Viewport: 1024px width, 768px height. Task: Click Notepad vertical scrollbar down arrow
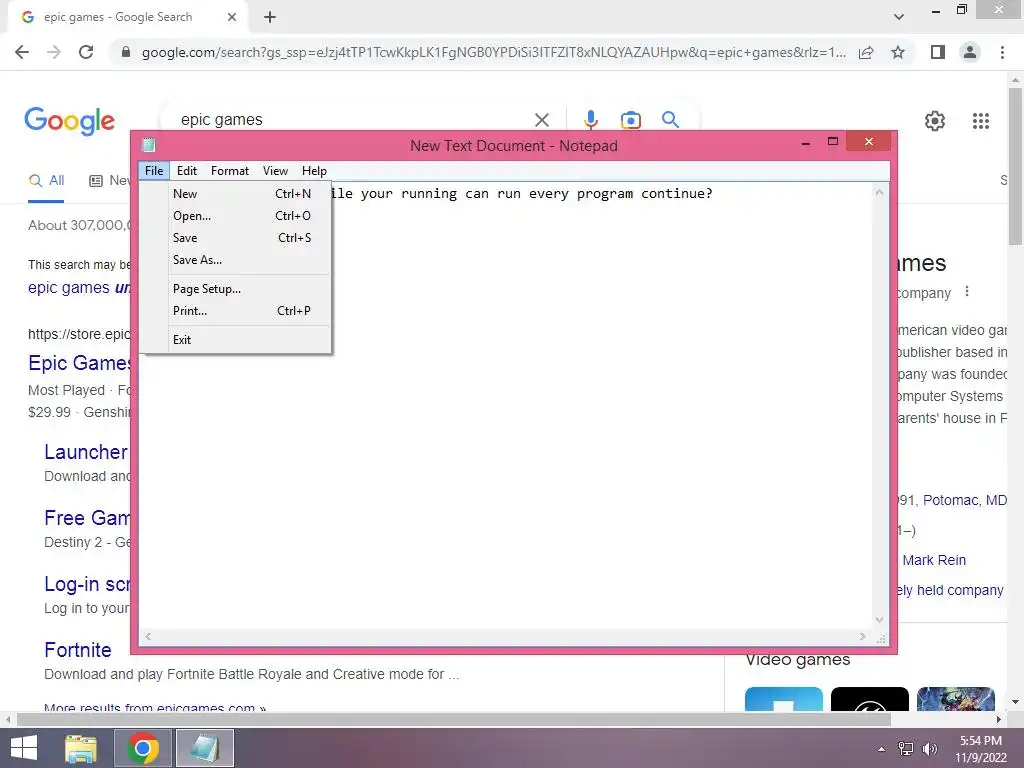coord(879,620)
